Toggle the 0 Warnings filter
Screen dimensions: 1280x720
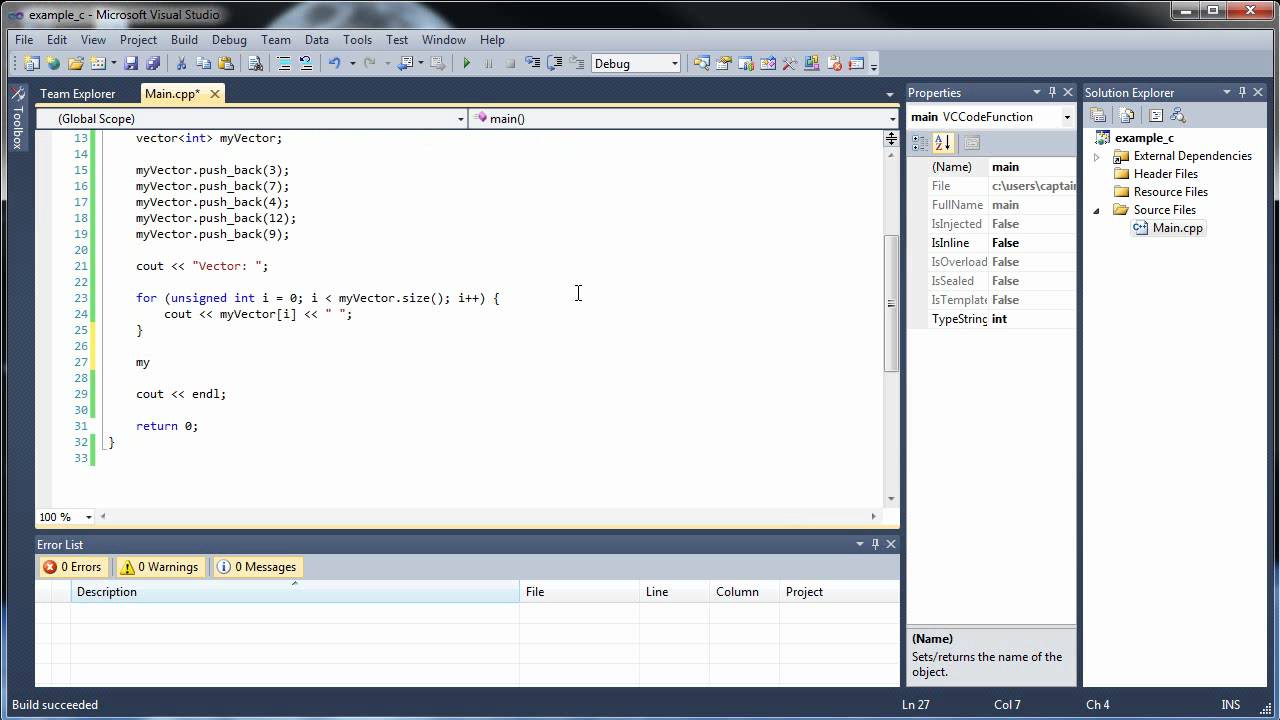pos(159,567)
